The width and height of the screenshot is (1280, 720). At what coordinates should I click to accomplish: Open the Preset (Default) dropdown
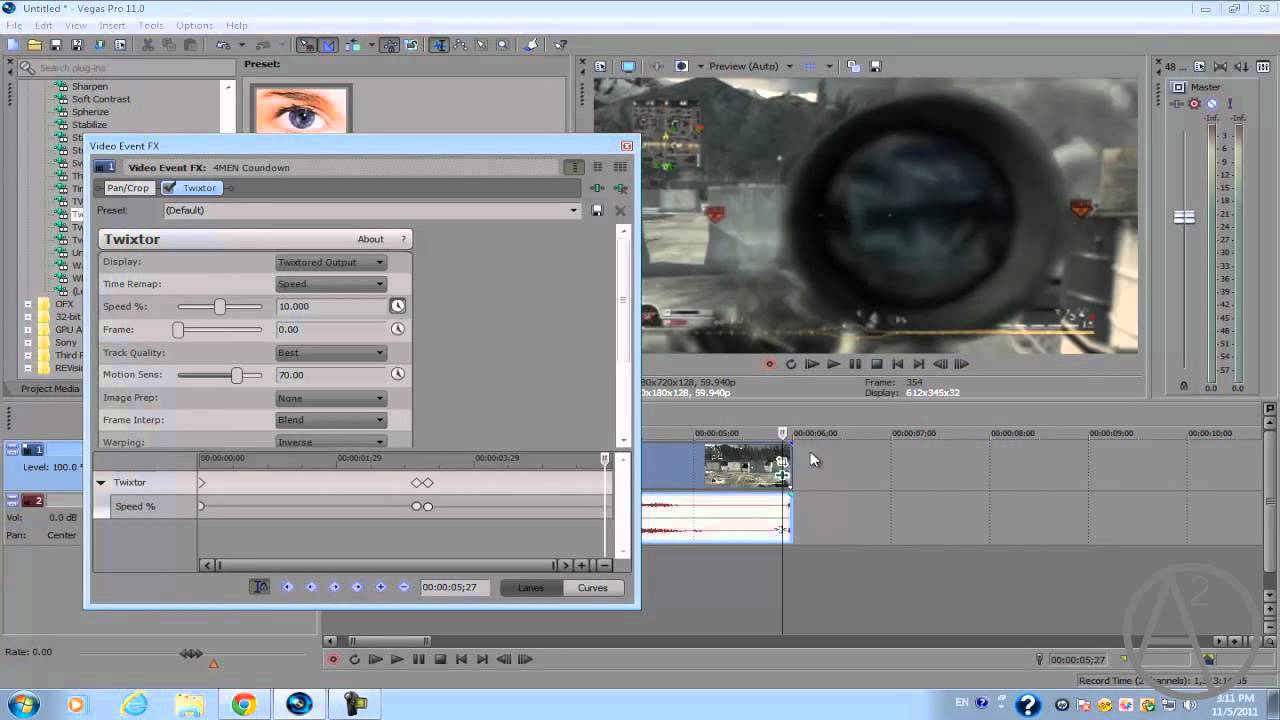[371, 210]
